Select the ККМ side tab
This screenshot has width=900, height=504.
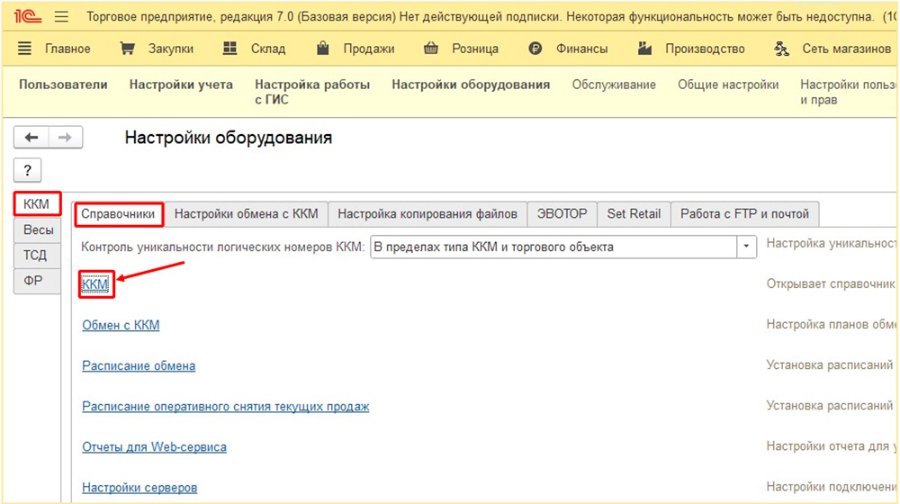click(x=37, y=204)
